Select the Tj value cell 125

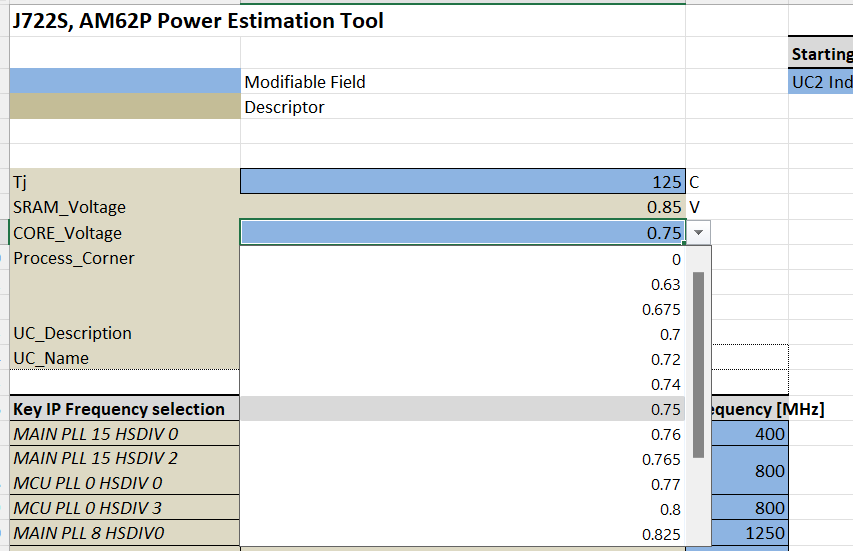click(462, 182)
